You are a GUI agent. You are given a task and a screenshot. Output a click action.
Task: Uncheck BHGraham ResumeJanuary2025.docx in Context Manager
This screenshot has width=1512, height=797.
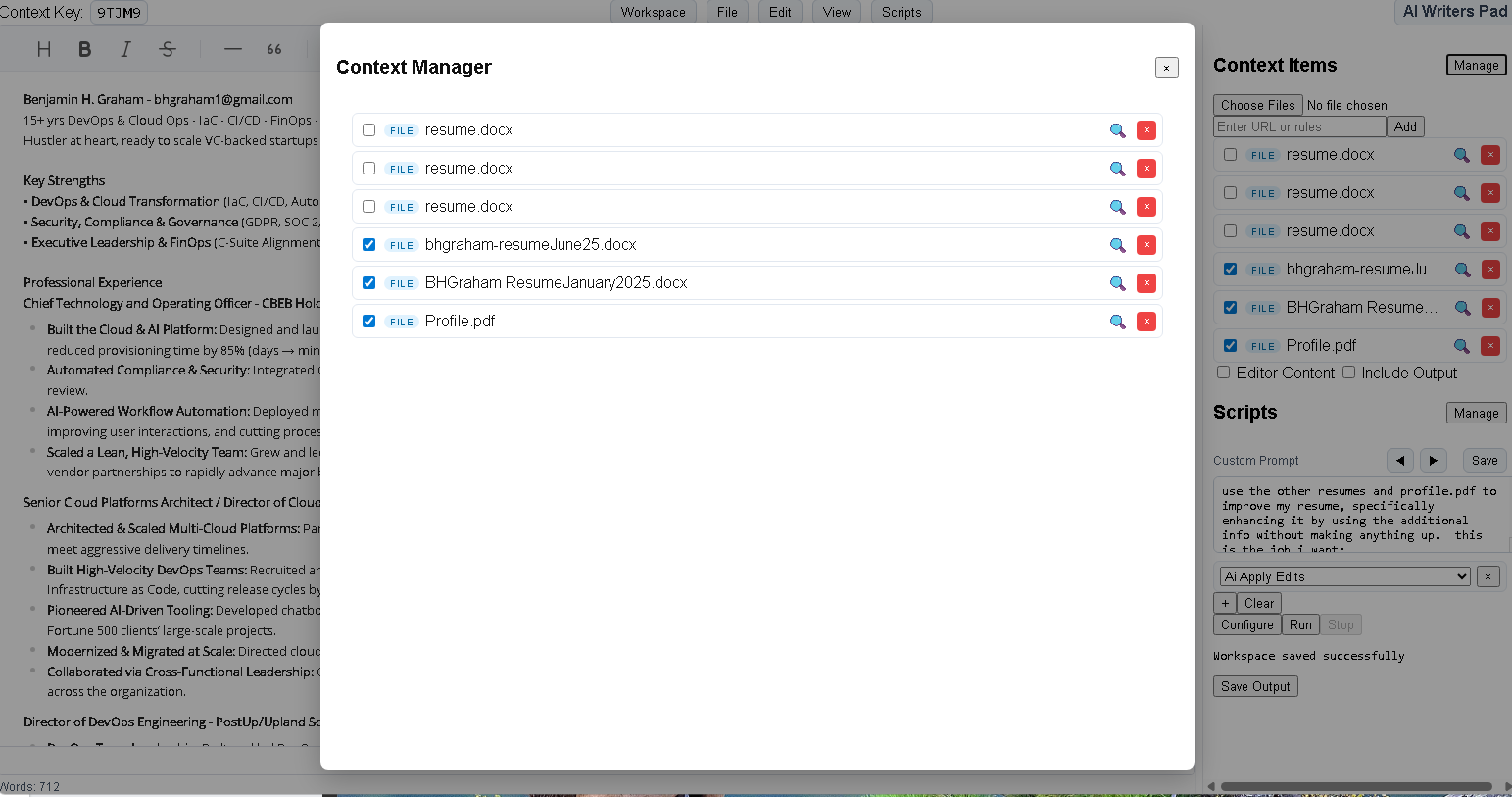368,282
